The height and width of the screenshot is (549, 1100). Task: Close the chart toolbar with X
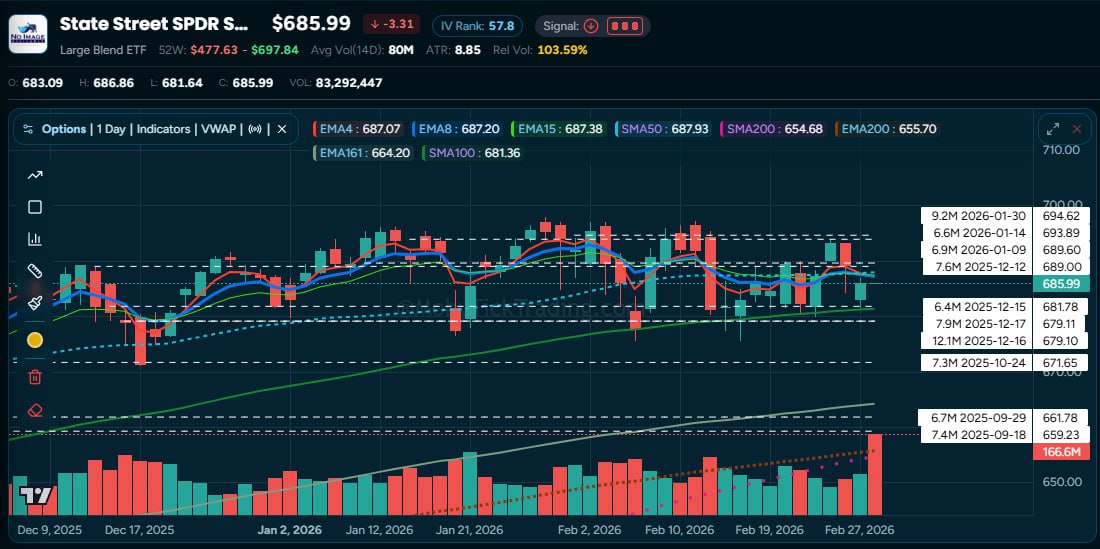click(282, 129)
